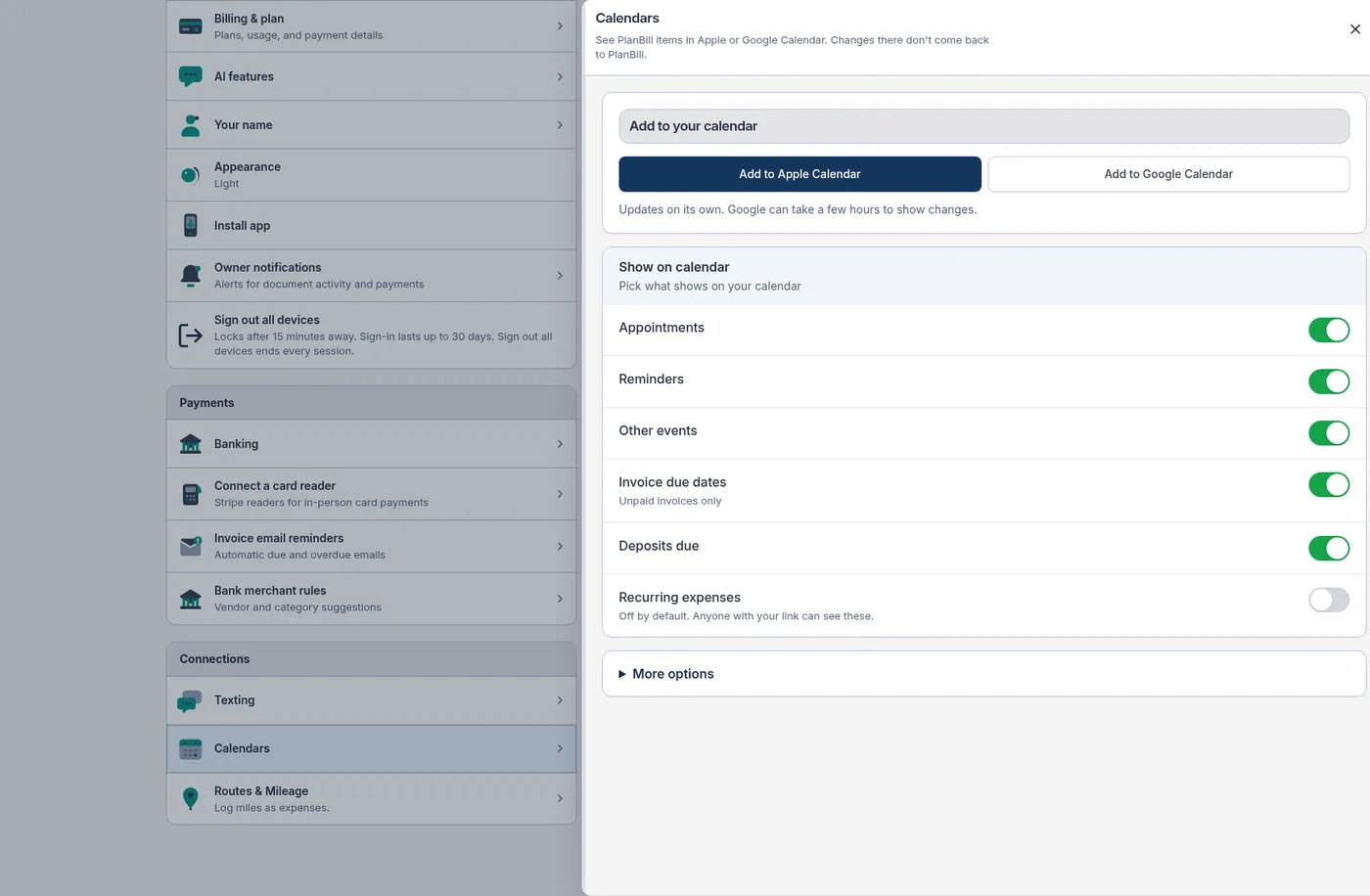Disable Invoice due dates on calendar
Viewport: 1370px width, 896px height.
click(1329, 484)
